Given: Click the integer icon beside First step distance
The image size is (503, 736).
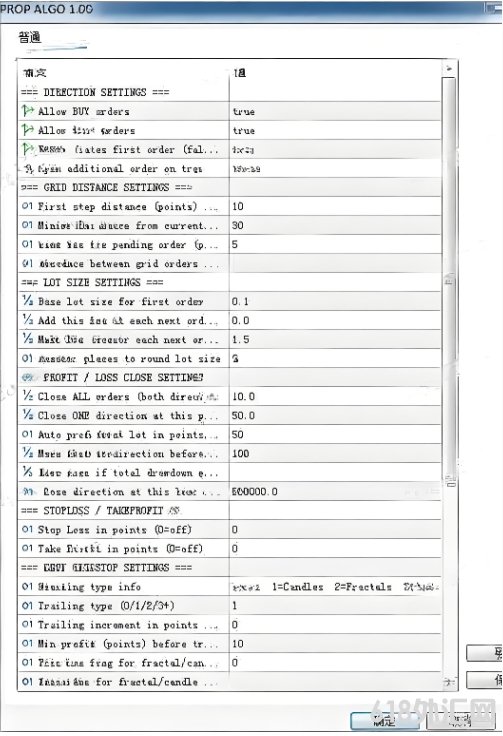Looking at the screenshot, I should coord(28,207).
